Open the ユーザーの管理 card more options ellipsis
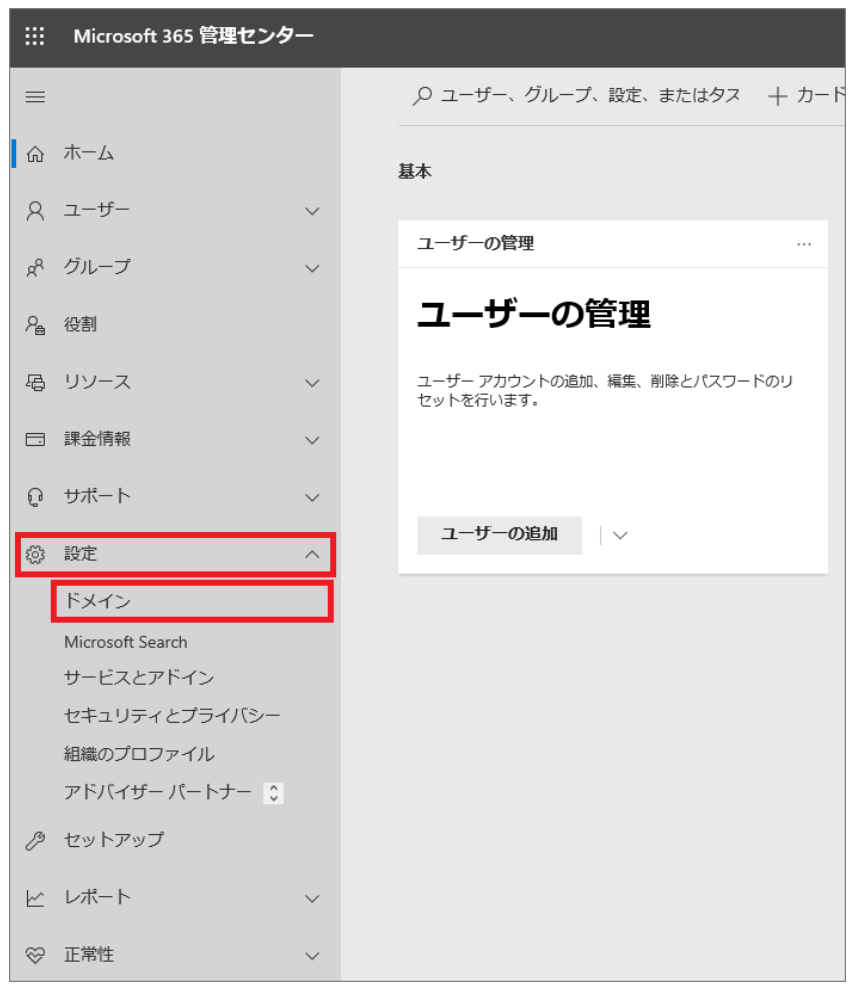 click(x=803, y=244)
